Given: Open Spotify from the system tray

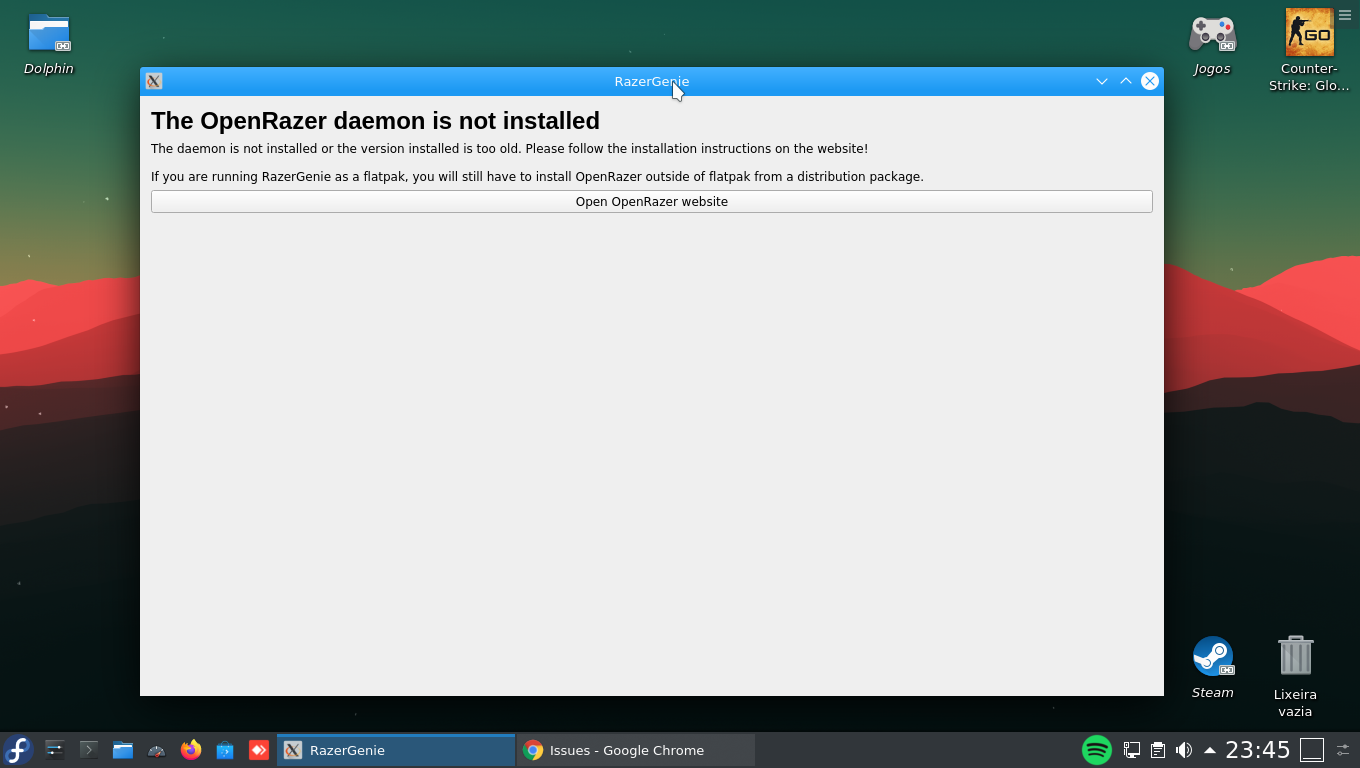Looking at the screenshot, I should pyautogui.click(x=1096, y=749).
